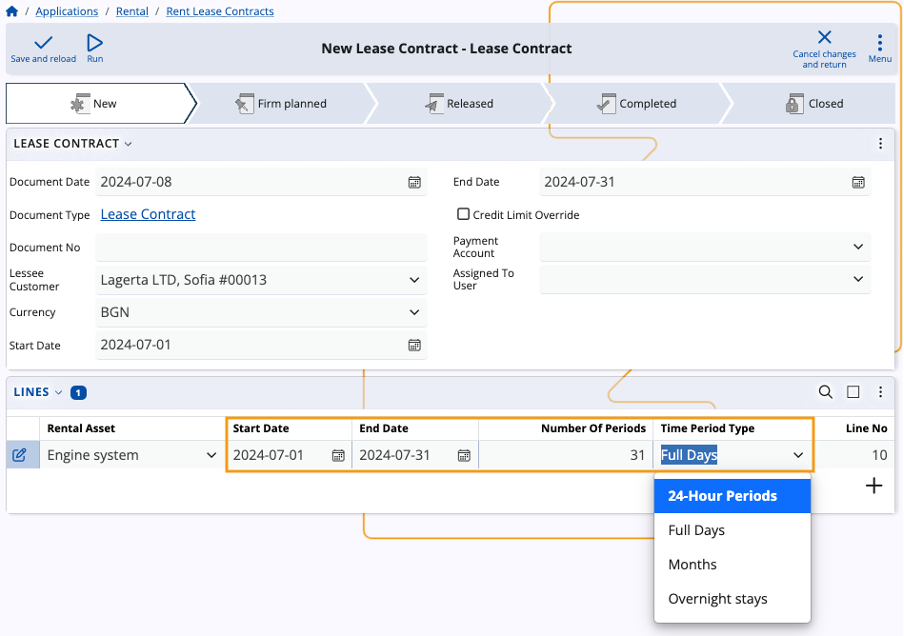Image resolution: width=904 pixels, height=636 pixels.
Task: Click the plus icon to add a new line
Action: [874, 485]
